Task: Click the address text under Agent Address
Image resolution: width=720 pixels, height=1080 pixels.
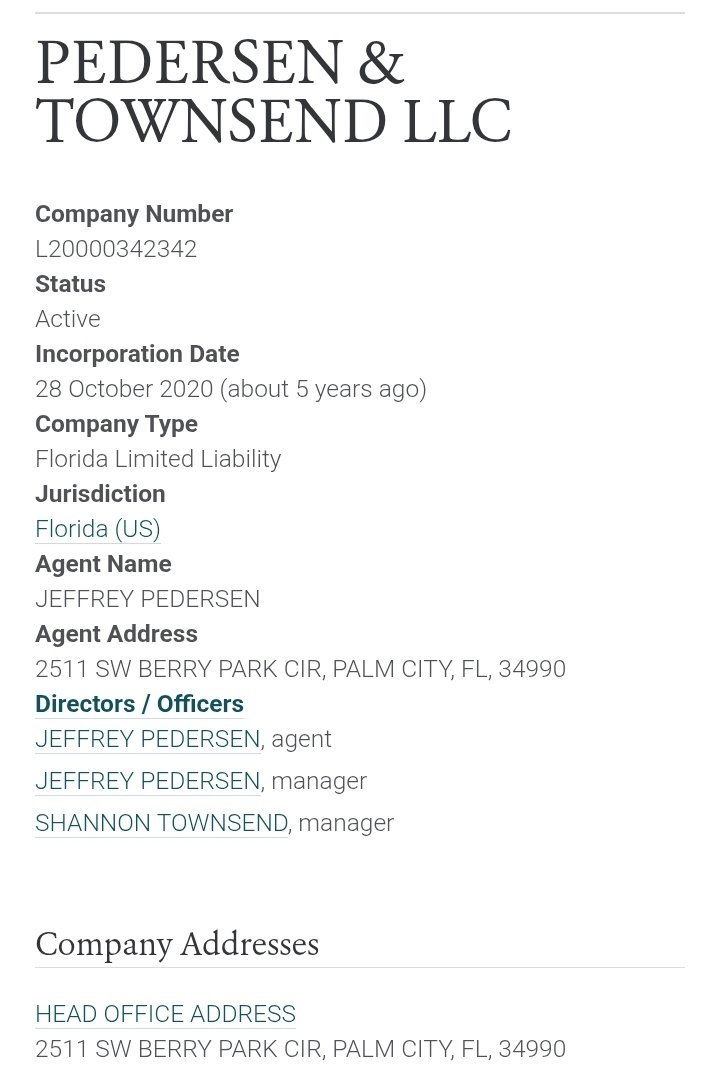Action: (300, 669)
